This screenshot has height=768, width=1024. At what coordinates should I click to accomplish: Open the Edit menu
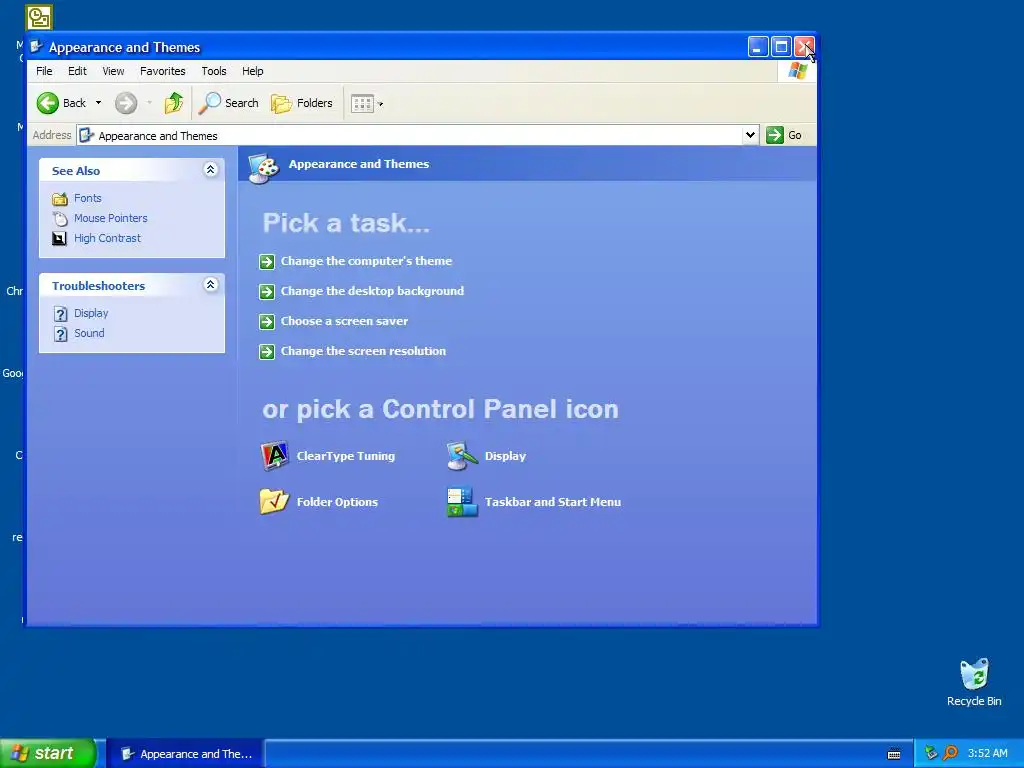click(x=77, y=71)
